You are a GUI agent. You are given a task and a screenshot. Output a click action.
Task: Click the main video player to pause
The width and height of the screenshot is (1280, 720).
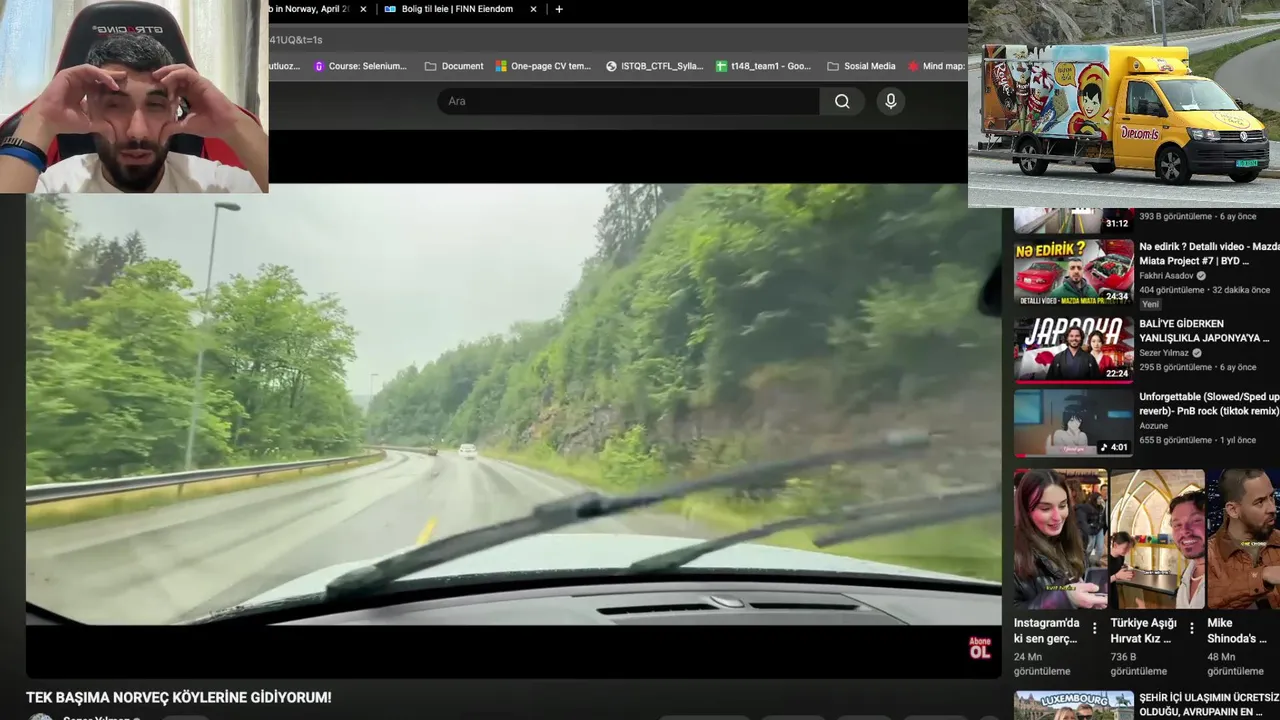513,405
